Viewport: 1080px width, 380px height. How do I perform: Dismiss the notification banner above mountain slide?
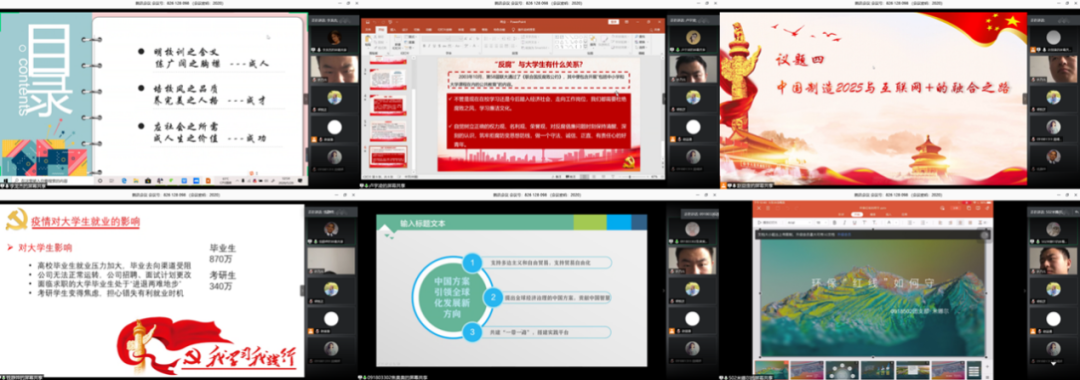[x=985, y=235]
